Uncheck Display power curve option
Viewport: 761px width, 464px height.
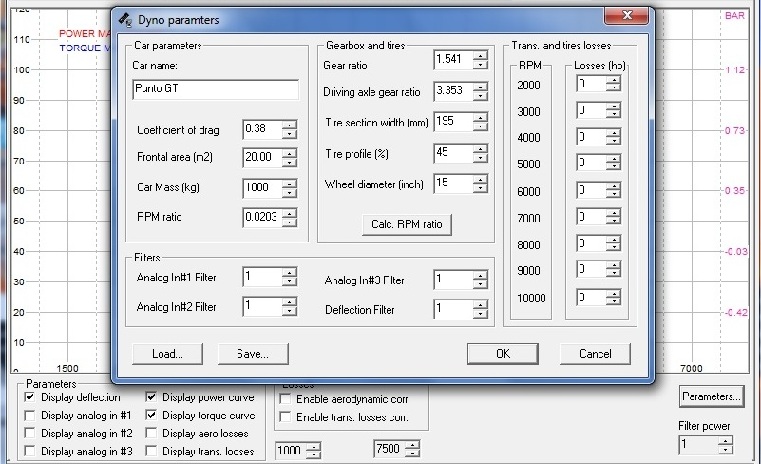[x=152, y=397]
